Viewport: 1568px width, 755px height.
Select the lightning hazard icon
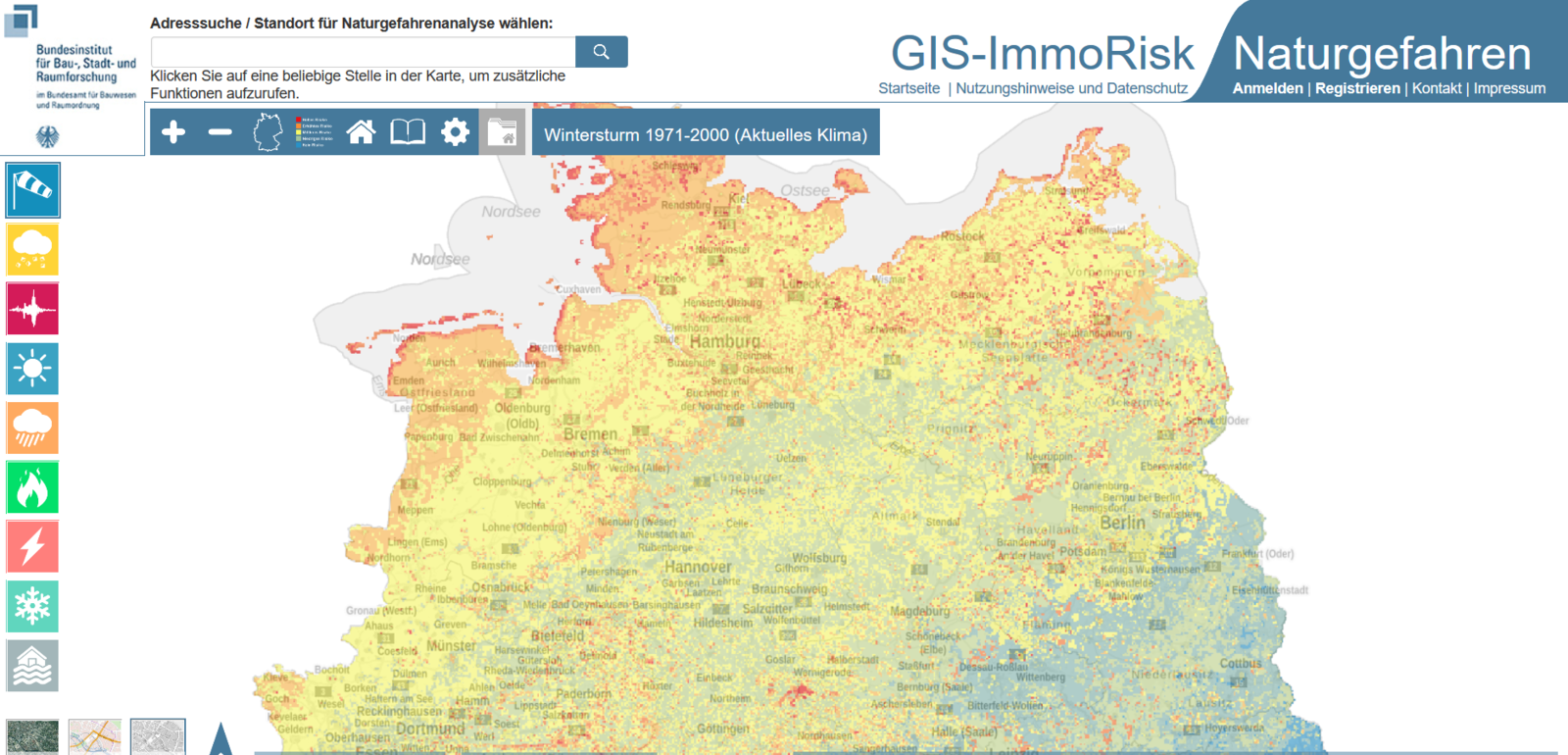(32, 547)
